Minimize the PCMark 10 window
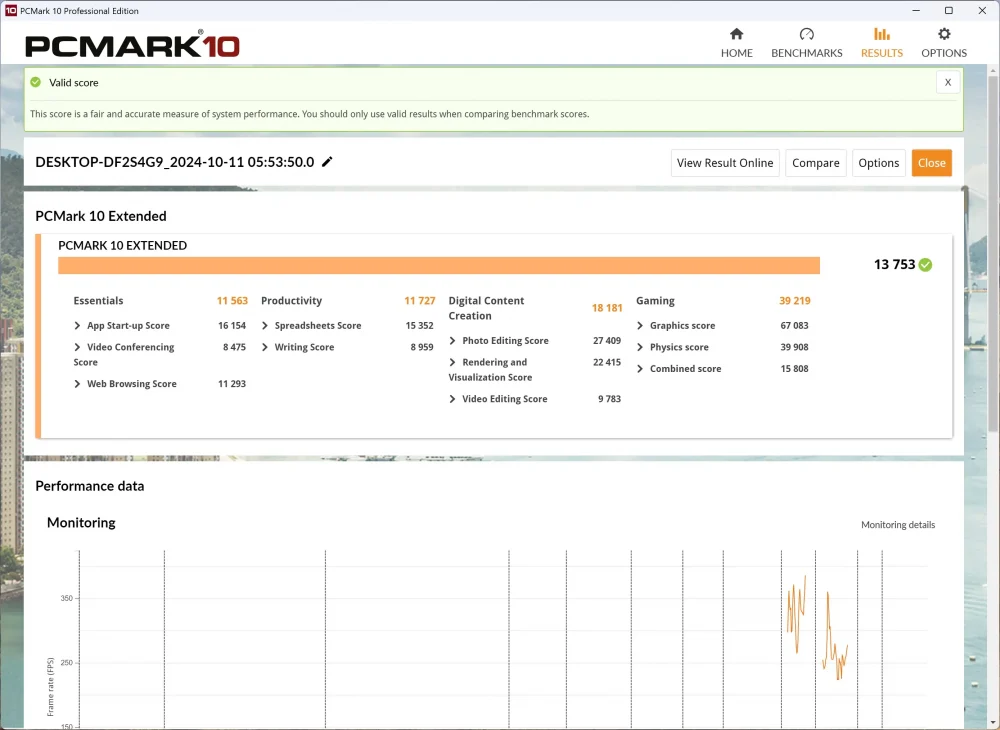Image resolution: width=1000 pixels, height=730 pixels. pos(916,11)
